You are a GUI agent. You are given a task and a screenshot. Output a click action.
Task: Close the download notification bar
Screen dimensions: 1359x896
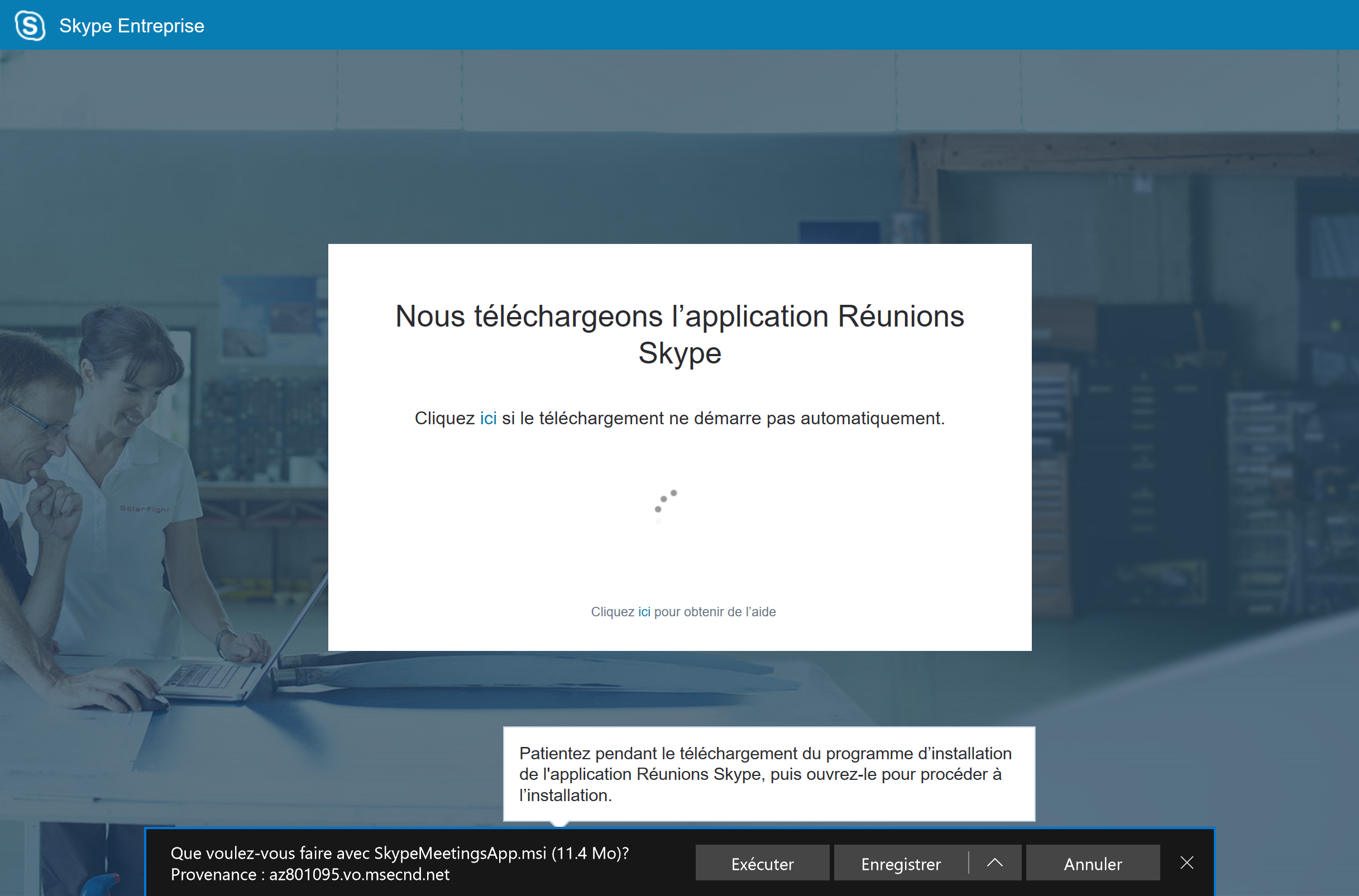[x=1186, y=863]
